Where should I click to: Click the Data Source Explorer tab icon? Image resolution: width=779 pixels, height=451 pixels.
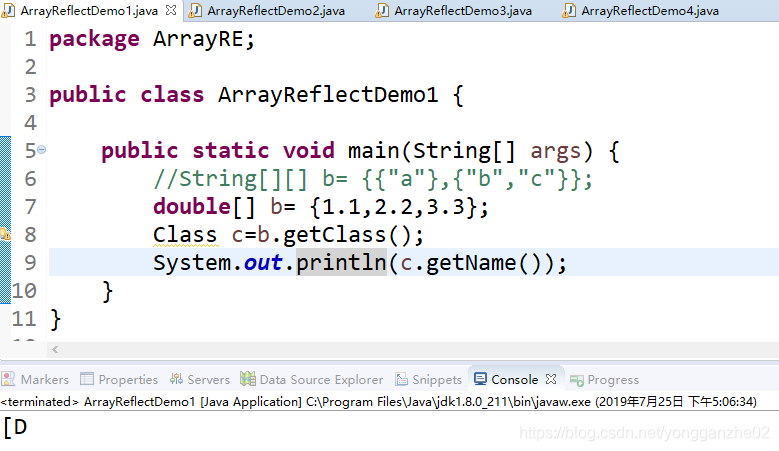pos(248,379)
